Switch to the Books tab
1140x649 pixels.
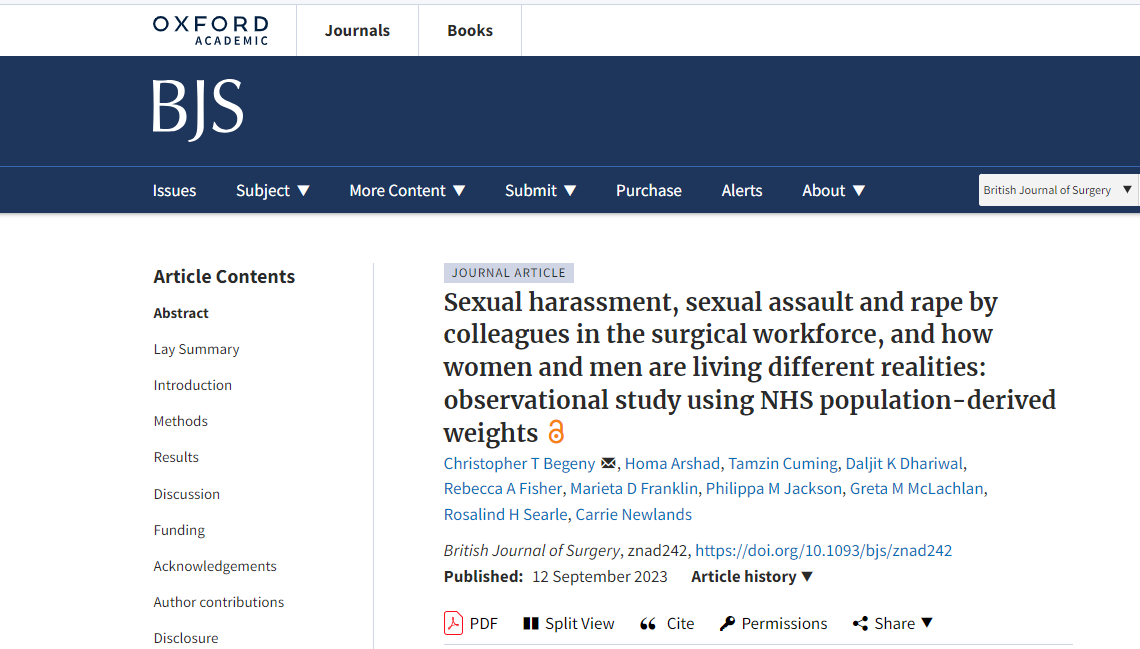pos(470,30)
